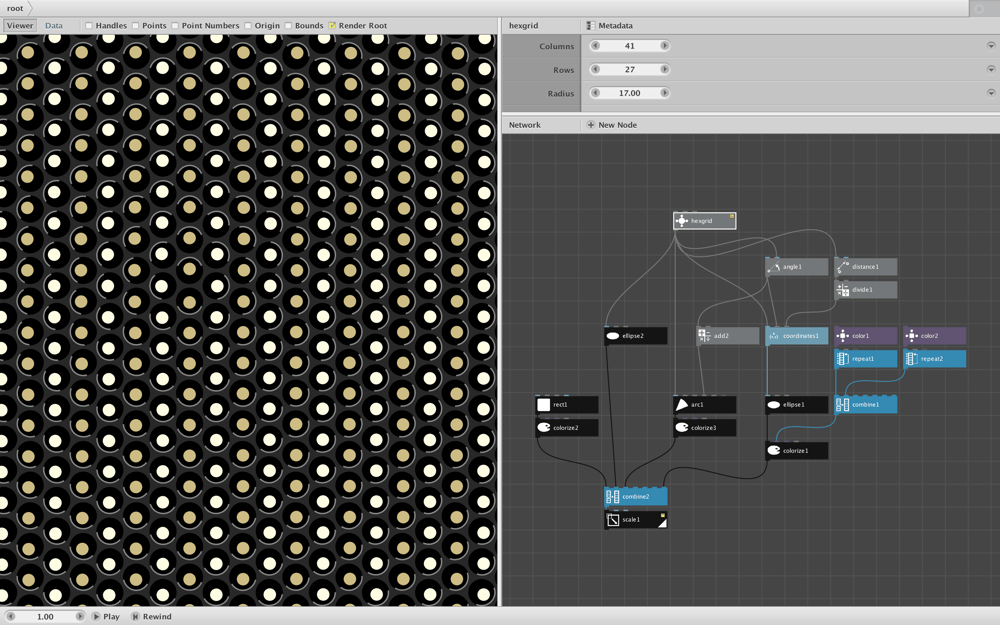Select the ellipse1 node icon
The height and width of the screenshot is (625, 1000).
(774, 405)
